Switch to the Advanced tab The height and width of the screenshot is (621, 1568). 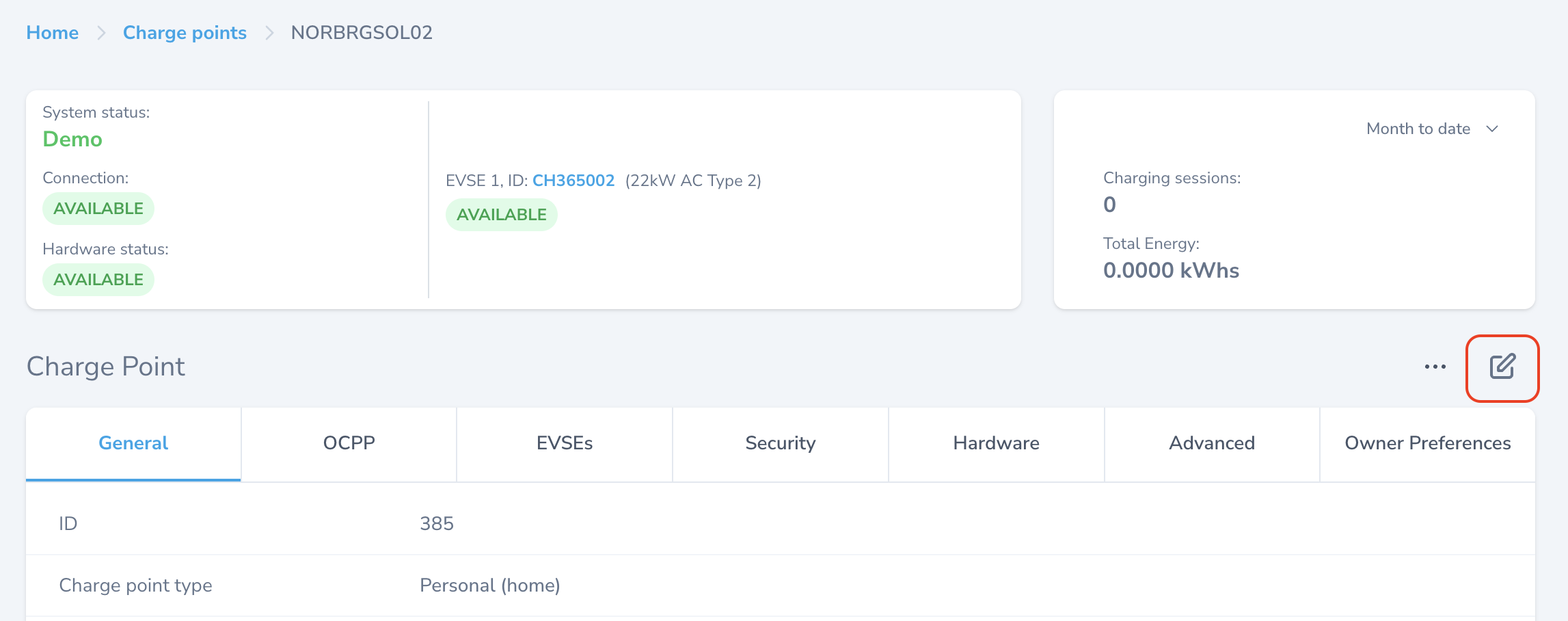[x=1212, y=444]
